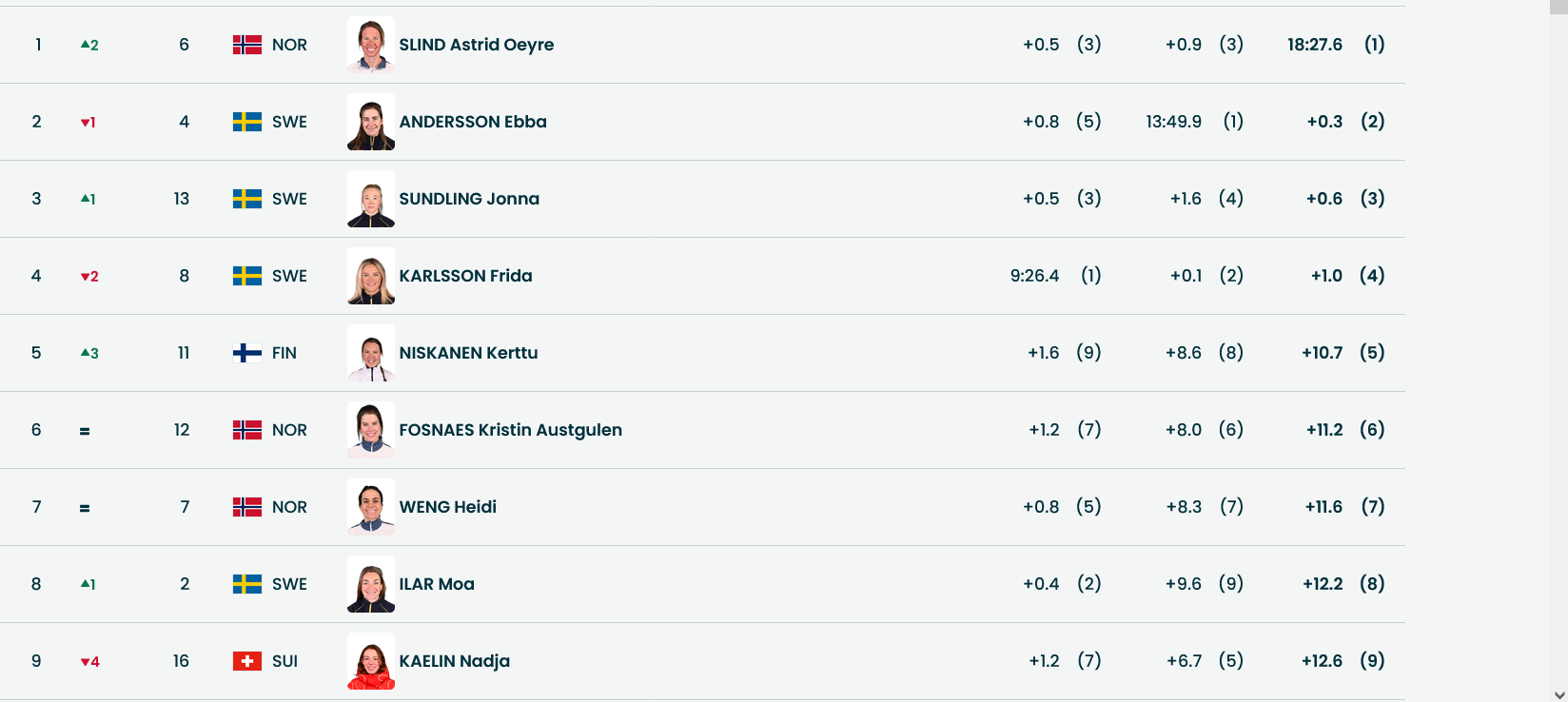Image resolution: width=1568 pixels, height=702 pixels.
Task: Click Ilar Moa name link
Action: click(437, 584)
